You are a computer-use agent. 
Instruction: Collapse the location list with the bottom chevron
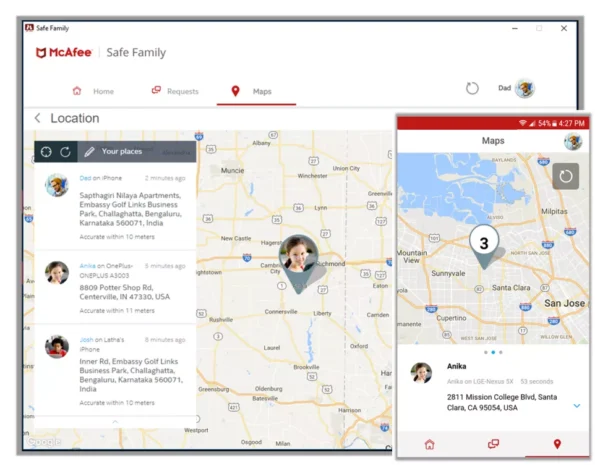[x=115, y=422]
